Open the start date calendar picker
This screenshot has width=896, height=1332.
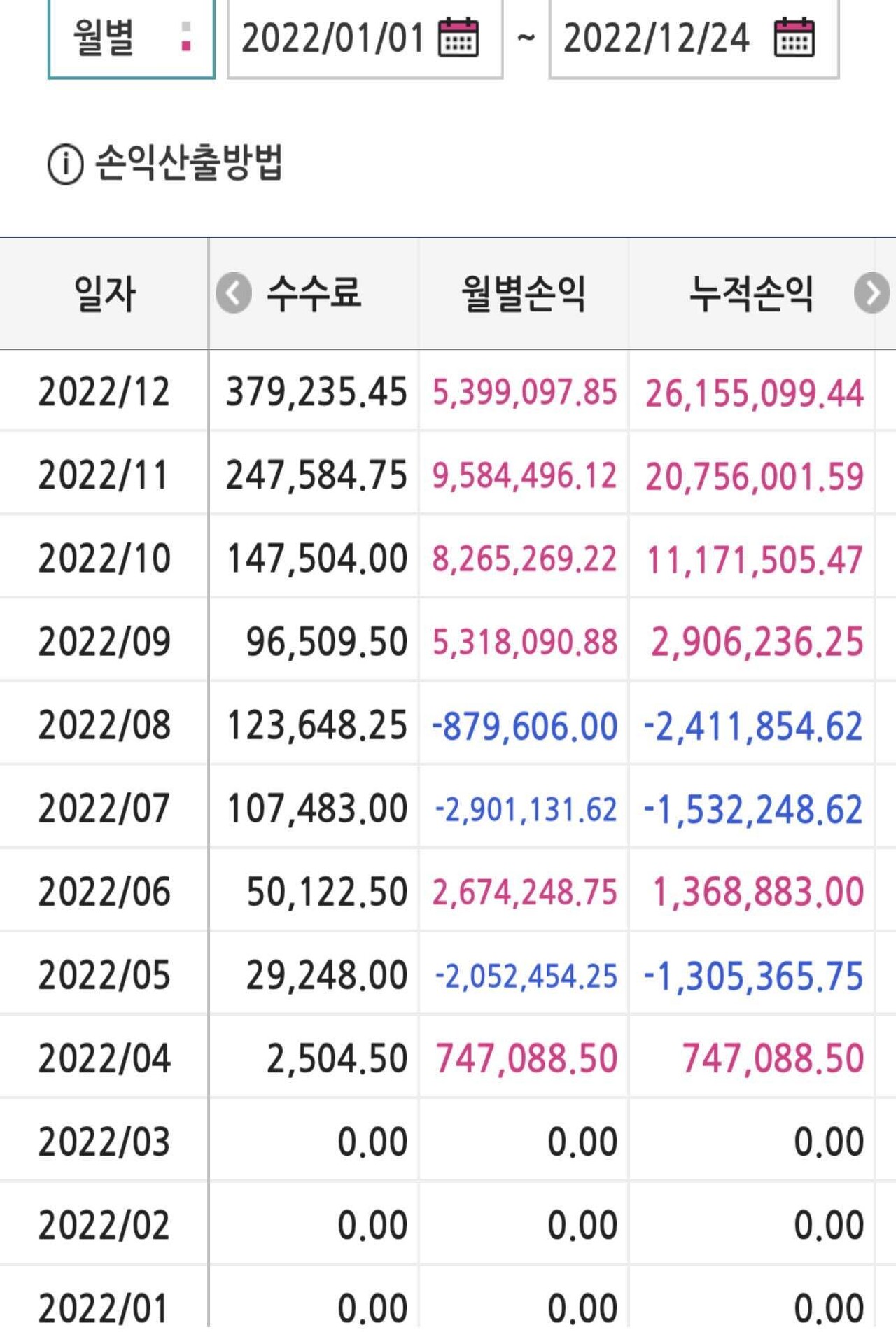coord(458,38)
